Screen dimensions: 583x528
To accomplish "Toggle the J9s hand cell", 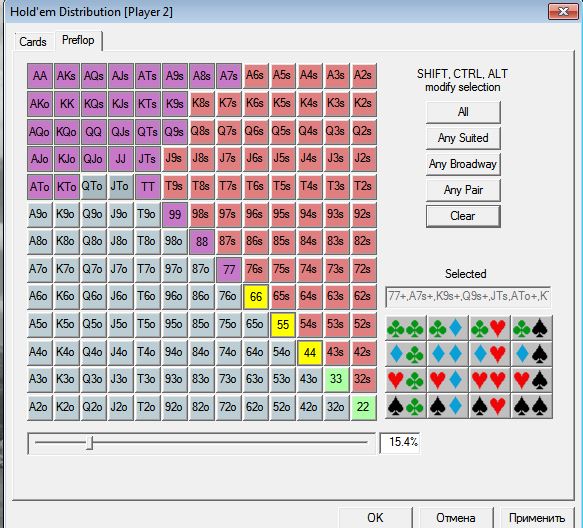I will pos(175,159).
